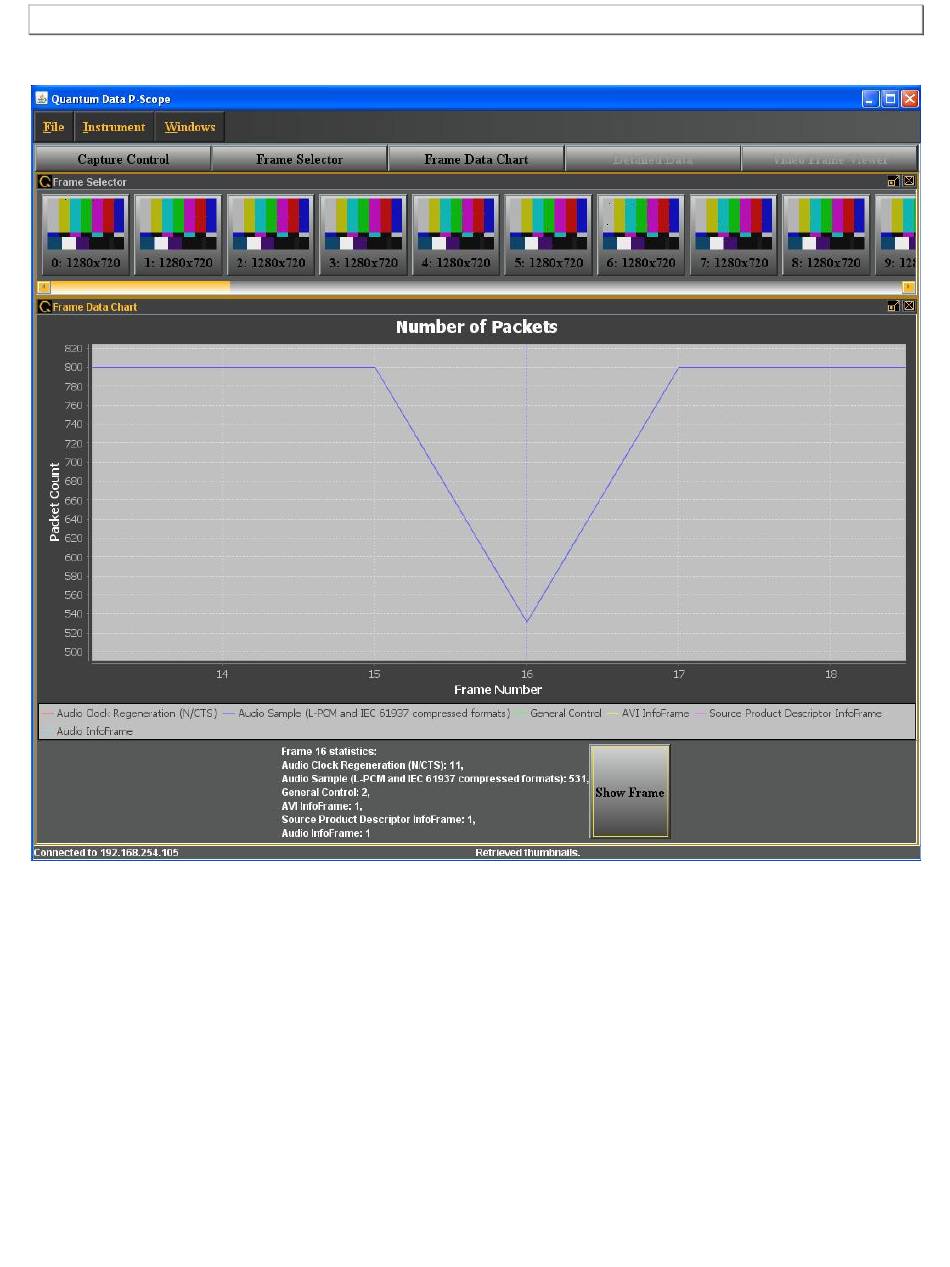Open the Instrument menu
The width and height of the screenshot is (950, 1267).
click(x=114, y=127)
